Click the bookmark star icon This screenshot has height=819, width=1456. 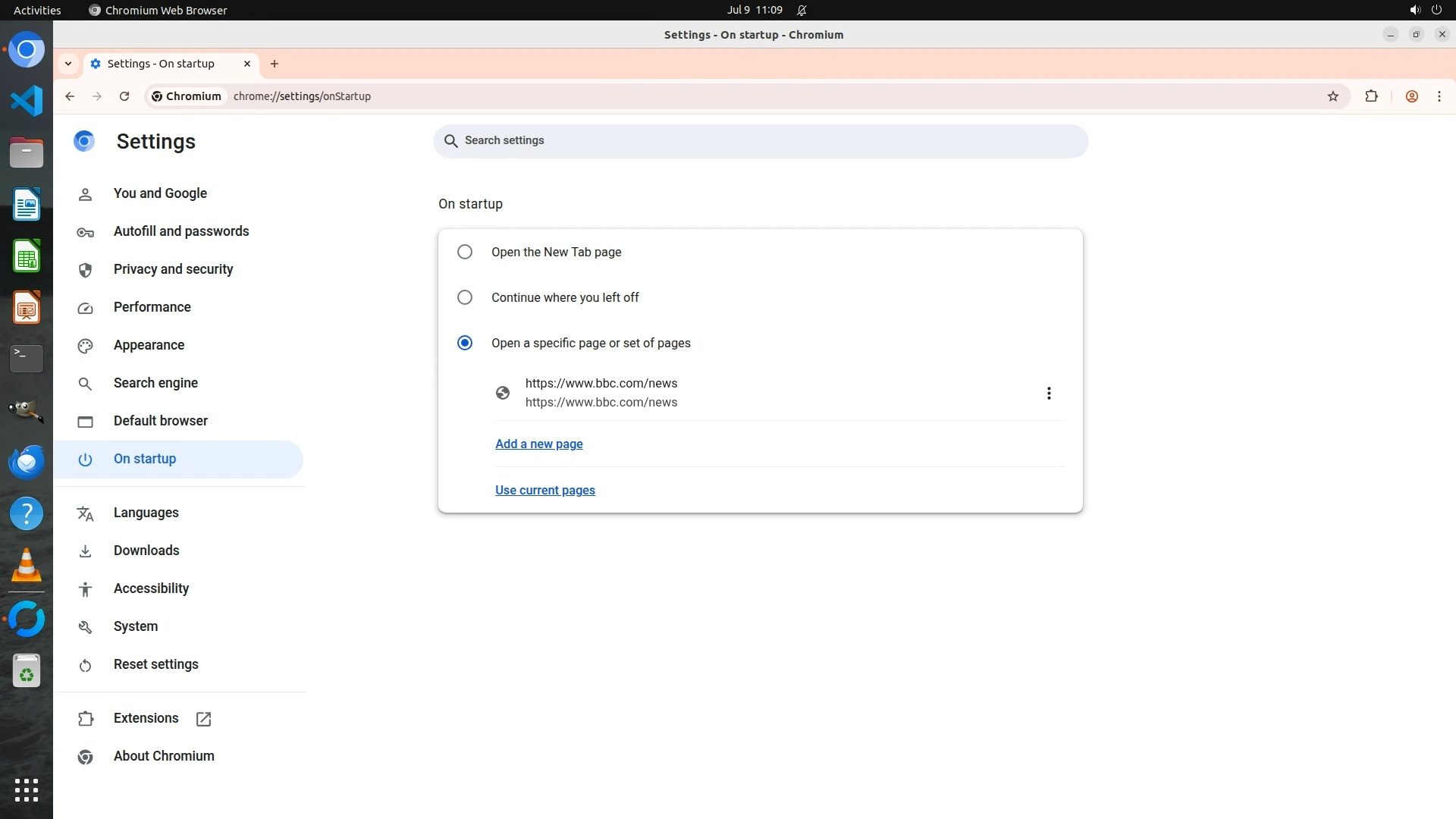(x=1333, y=96)
